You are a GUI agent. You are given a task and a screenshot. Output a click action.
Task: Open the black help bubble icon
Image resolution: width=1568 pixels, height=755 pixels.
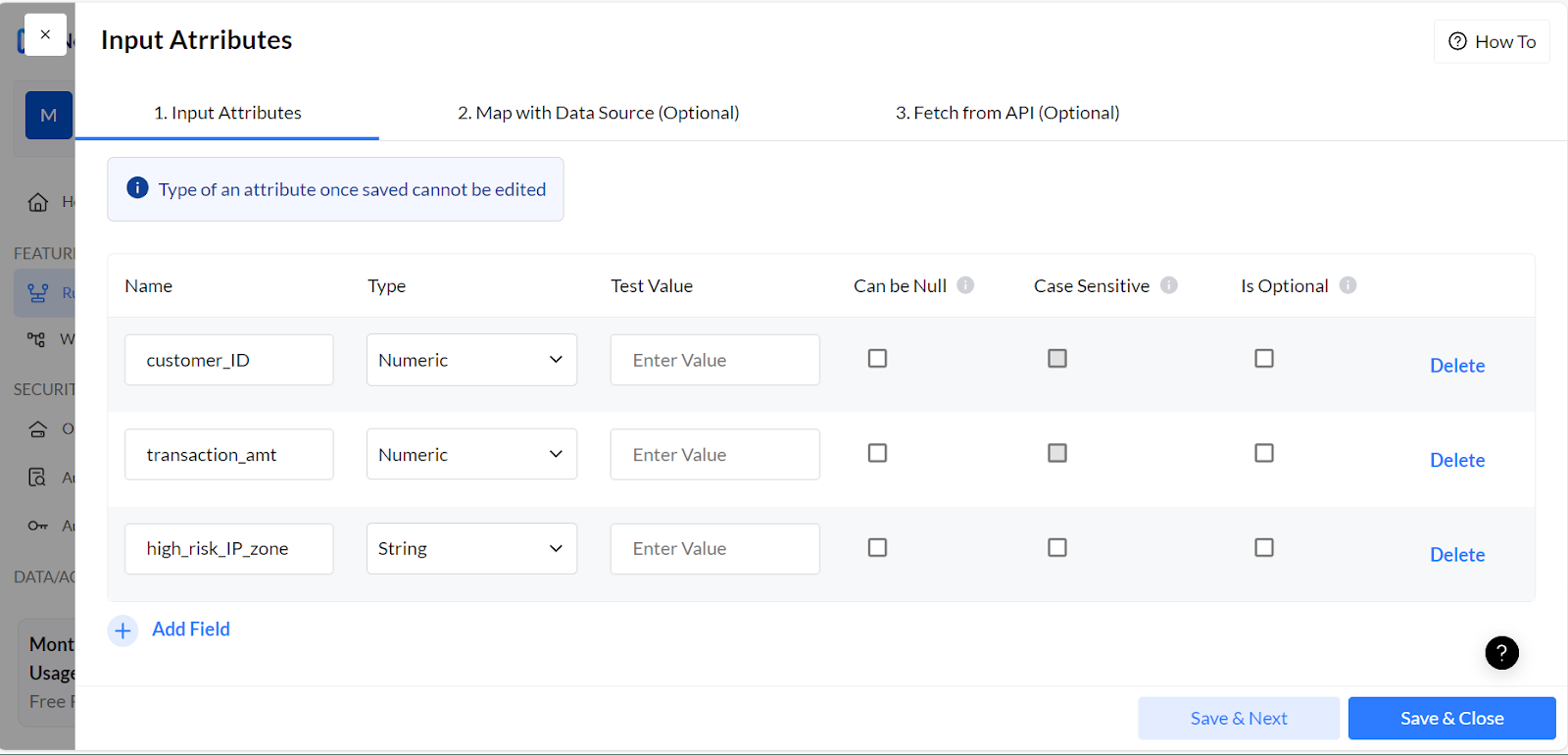(1501, 653)
